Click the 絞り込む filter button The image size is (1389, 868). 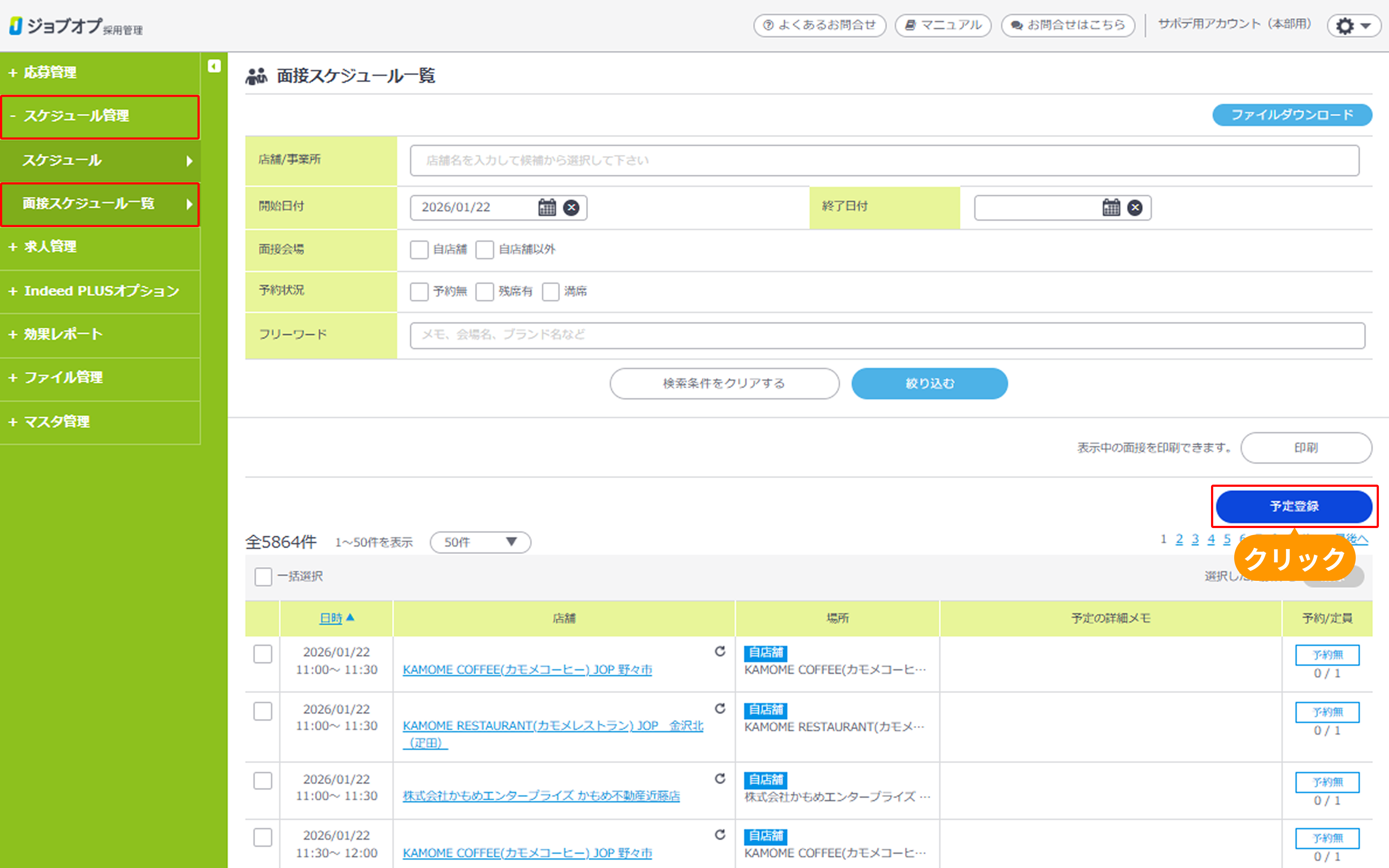[929, 383]
